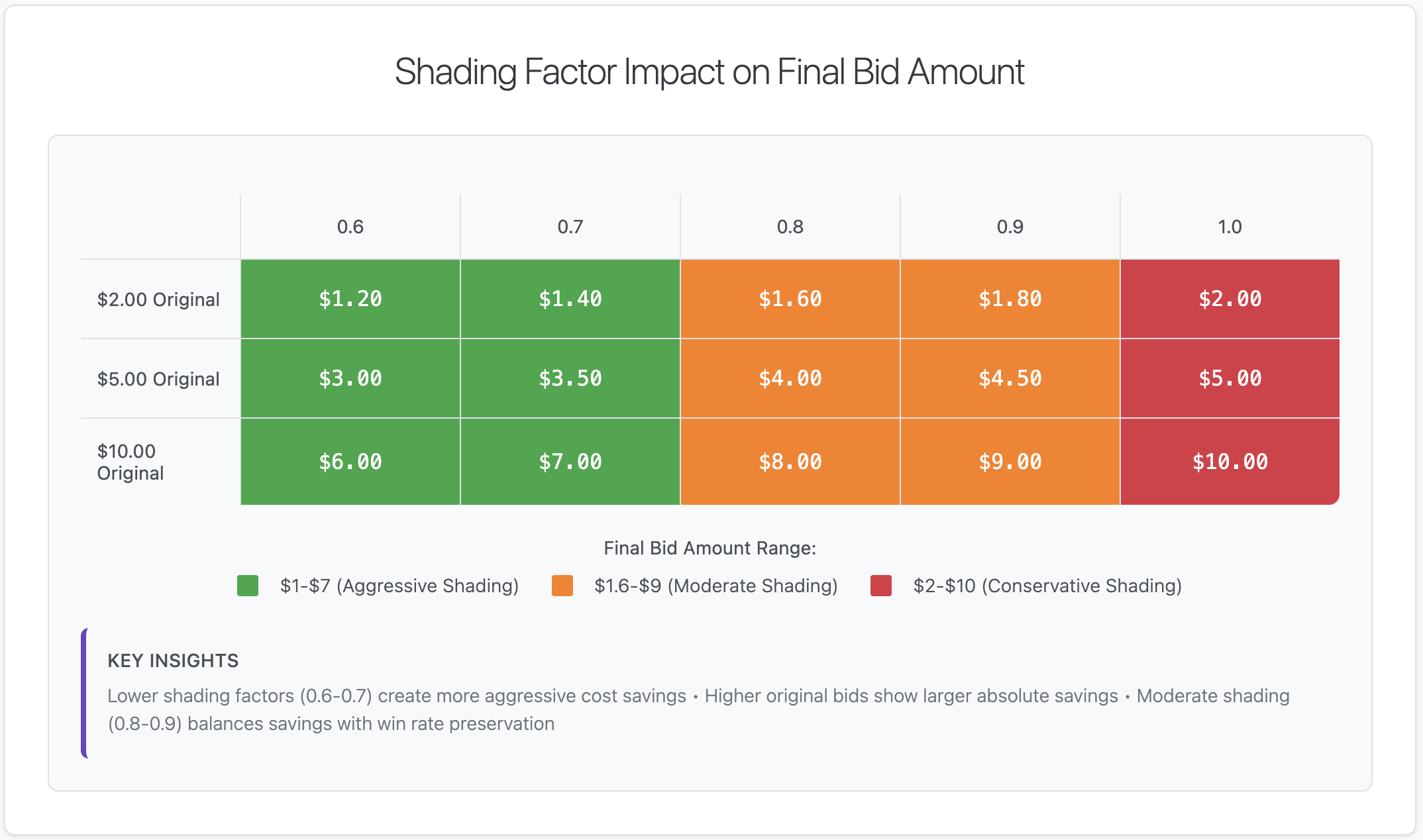
Task: Click the $4.50 orange cell
Action: pyautogui.click(x=1010, y=378)
